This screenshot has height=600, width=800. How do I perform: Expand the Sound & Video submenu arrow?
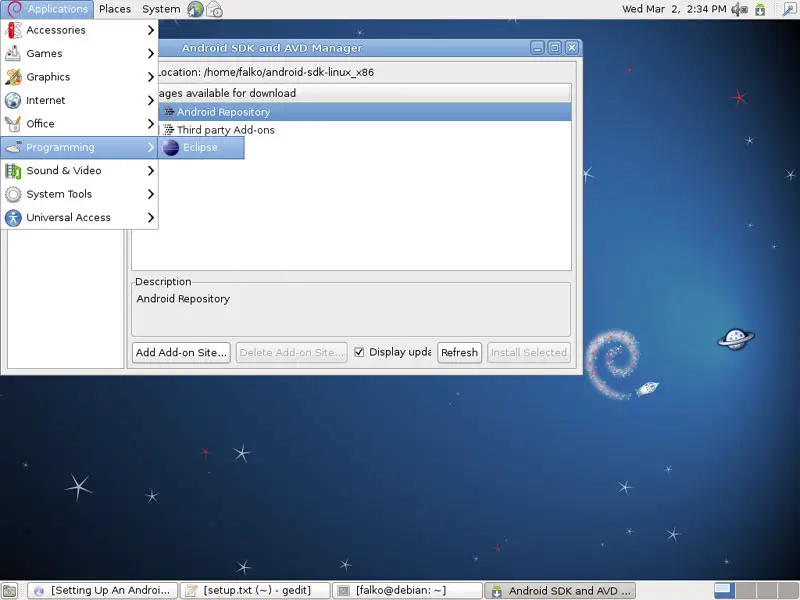click(151, 171)
